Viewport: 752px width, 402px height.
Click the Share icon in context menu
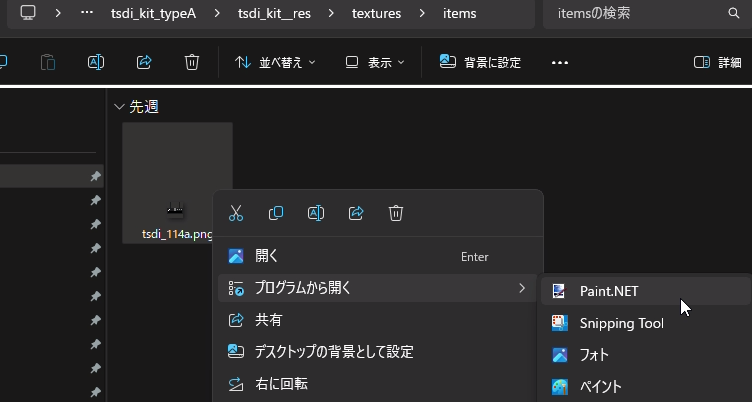point(356,213)
